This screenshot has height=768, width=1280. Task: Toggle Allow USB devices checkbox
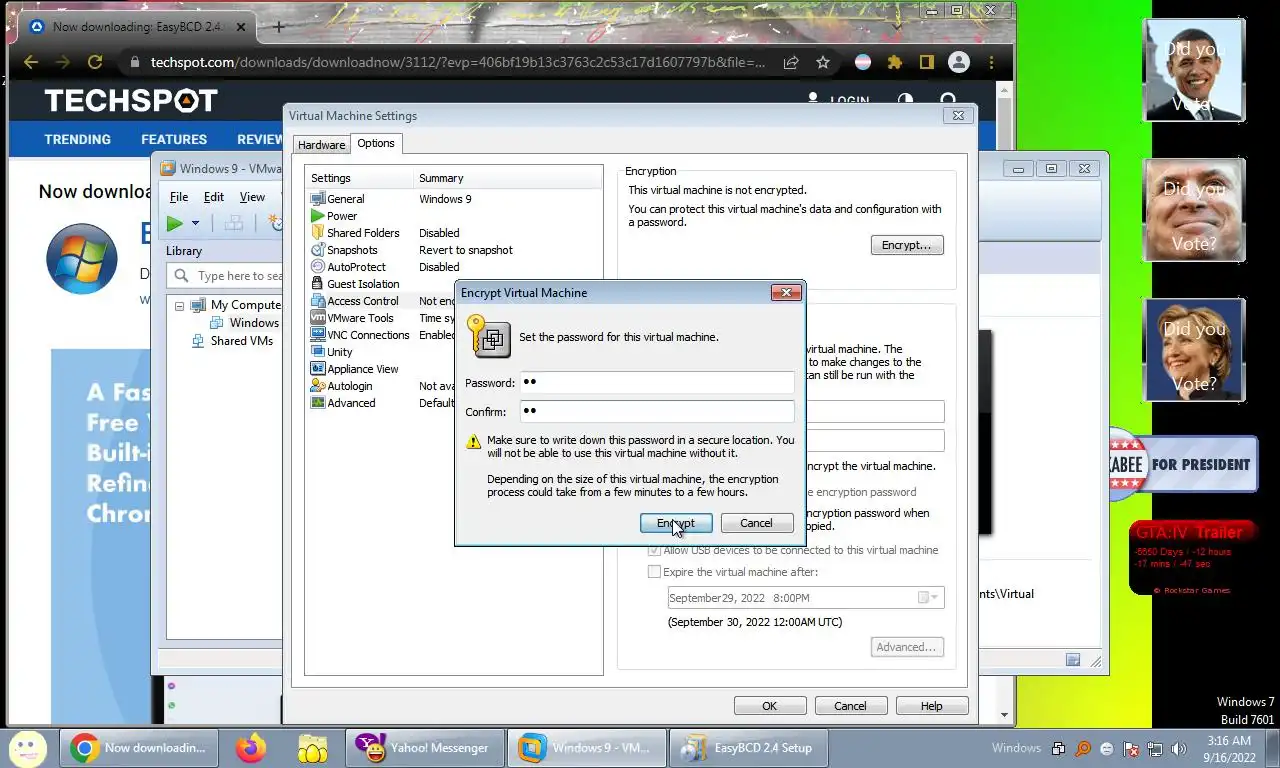654,550
